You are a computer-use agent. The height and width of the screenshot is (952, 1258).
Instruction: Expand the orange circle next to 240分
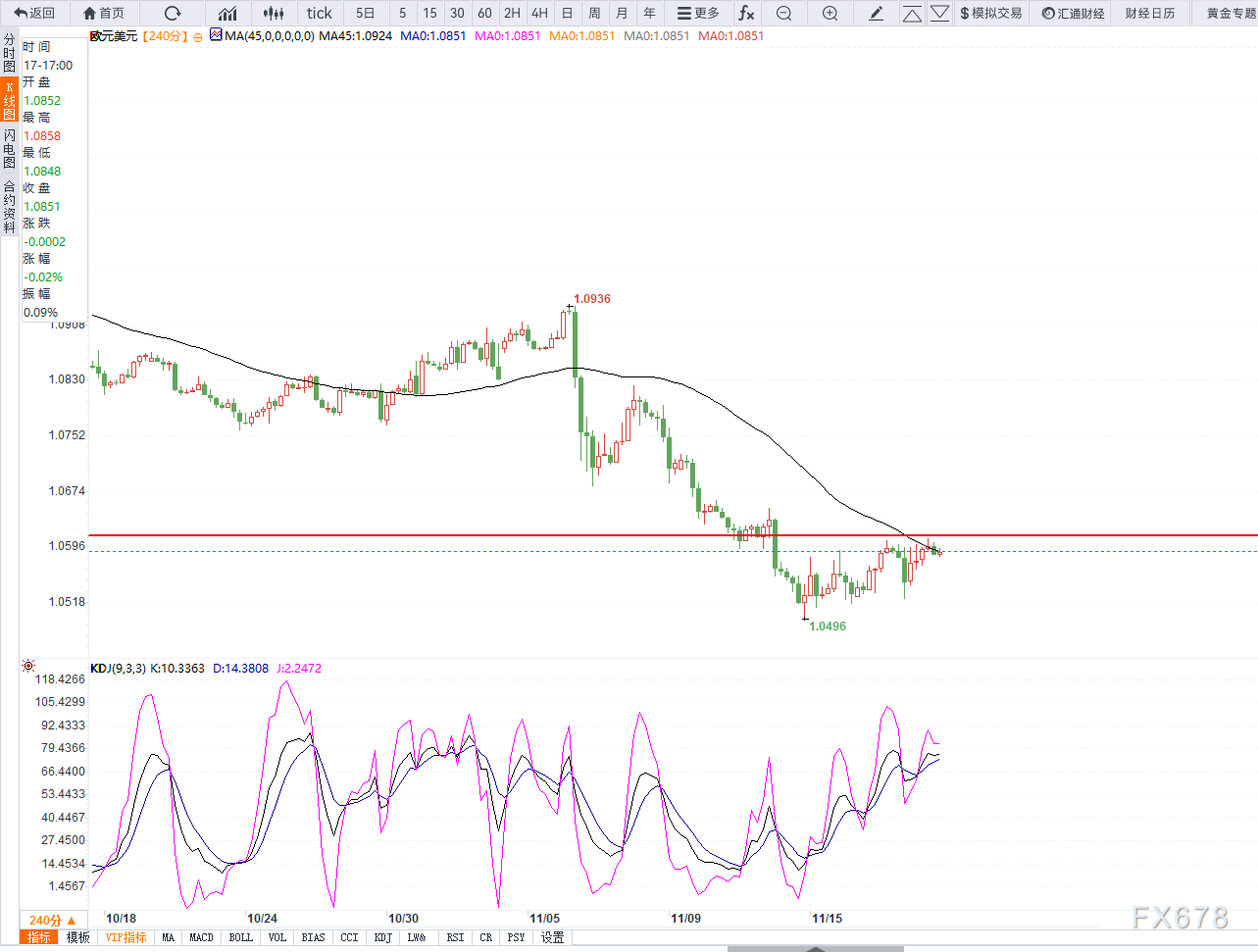coord(198,36)
